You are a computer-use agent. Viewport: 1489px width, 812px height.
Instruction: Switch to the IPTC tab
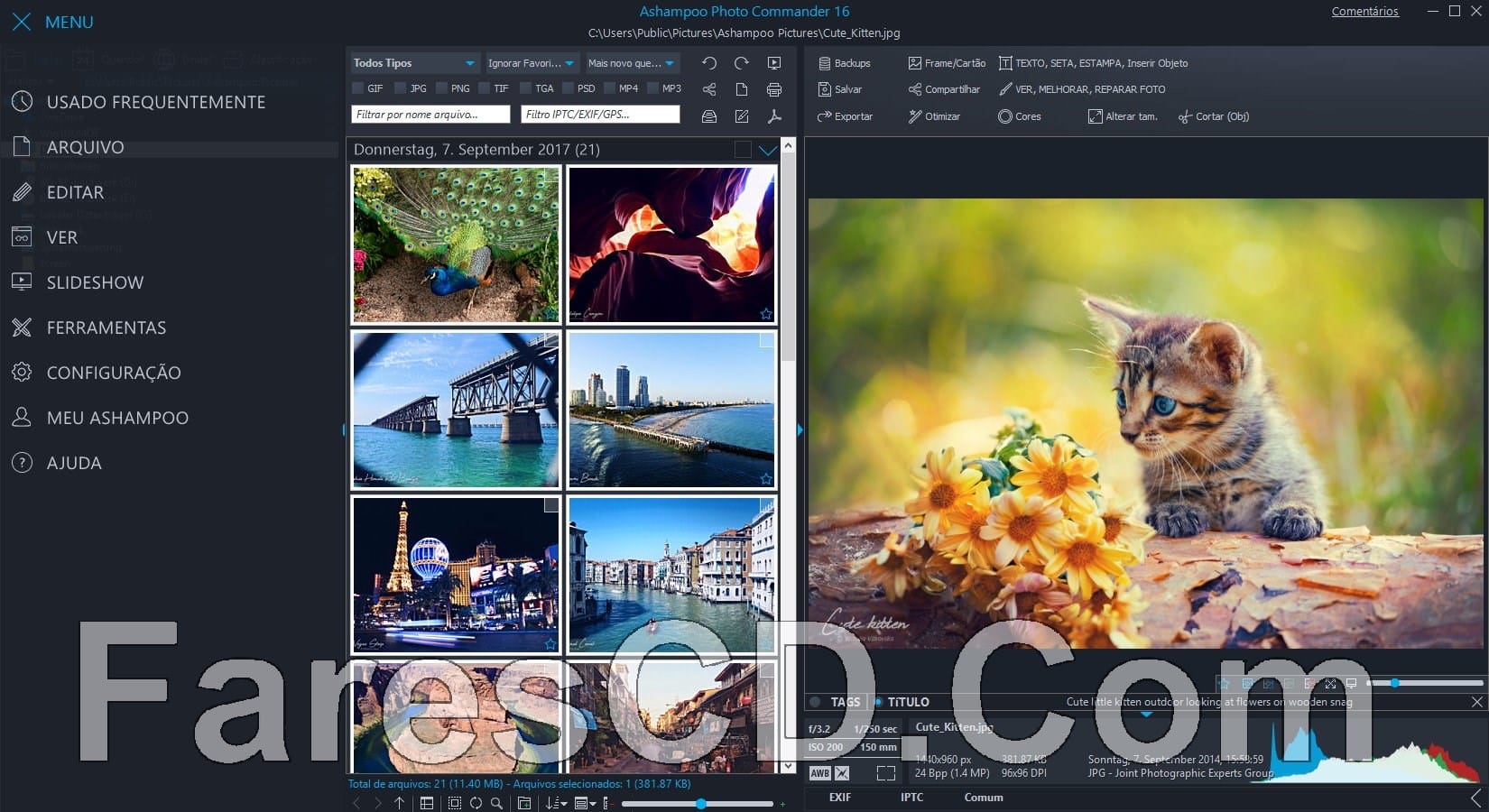pos(911,798)
